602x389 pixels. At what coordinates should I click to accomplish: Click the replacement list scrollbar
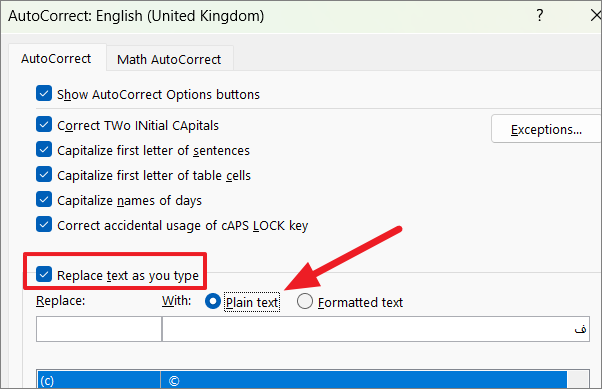(578, 380)
